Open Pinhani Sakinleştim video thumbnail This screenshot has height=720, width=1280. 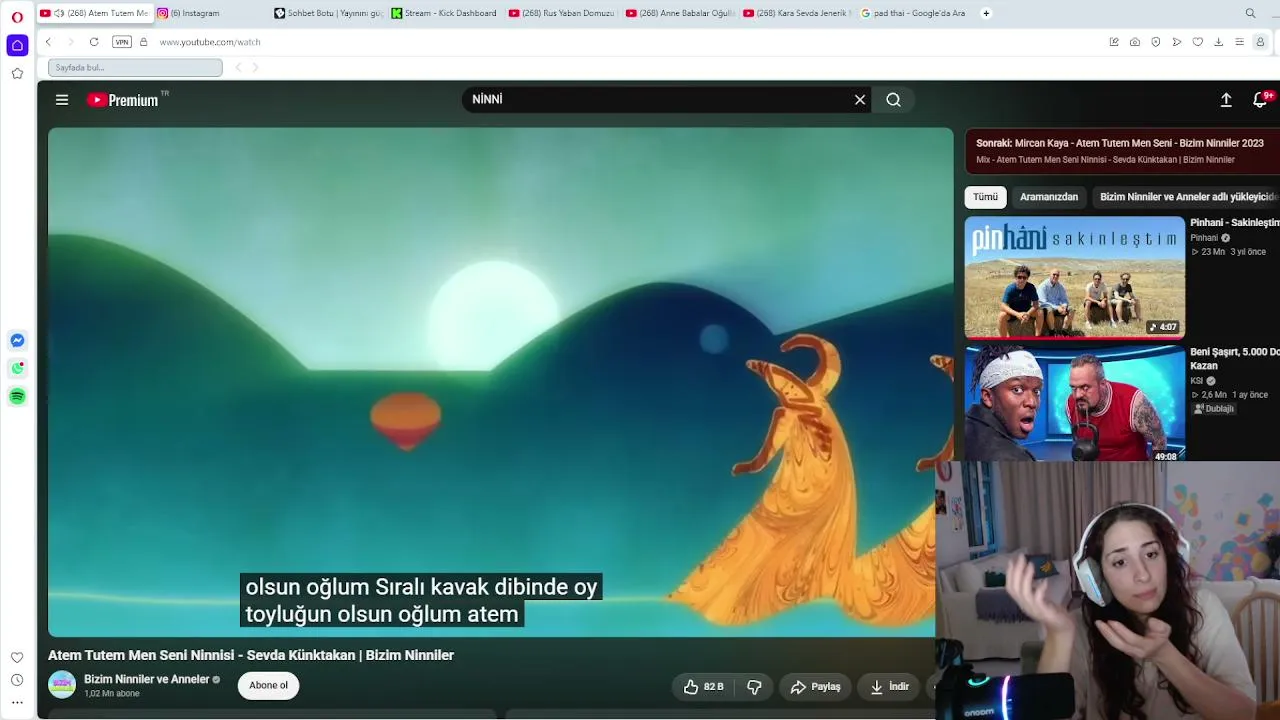[x=1075, y=277]
